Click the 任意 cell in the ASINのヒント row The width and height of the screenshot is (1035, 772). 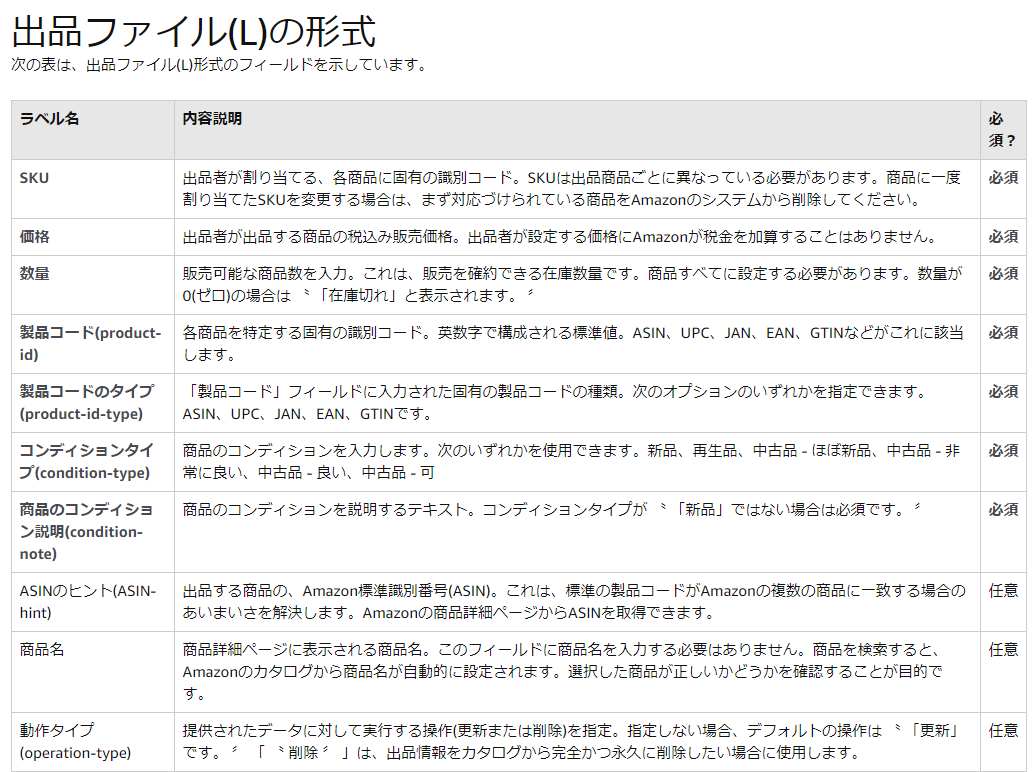pyautogui.click(x=1003, y=590)
